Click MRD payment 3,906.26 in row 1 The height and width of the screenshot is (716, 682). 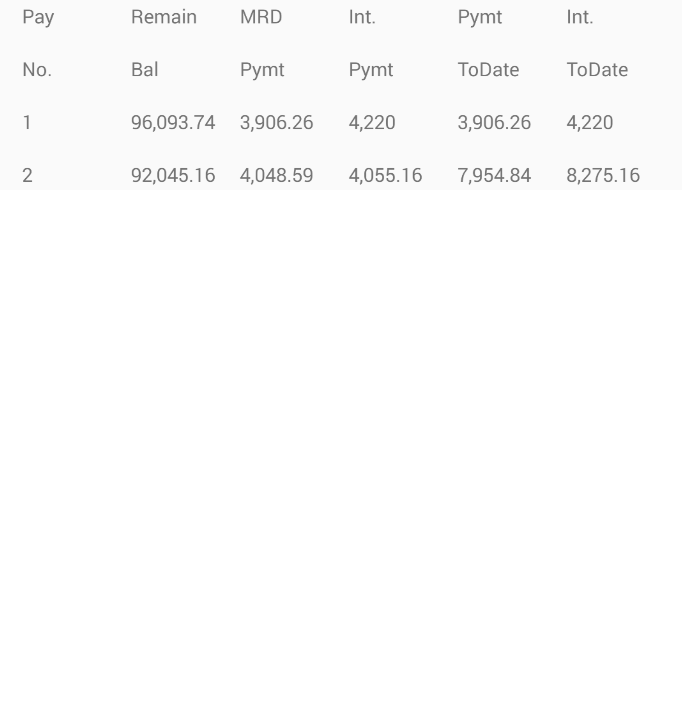(276, 122)
